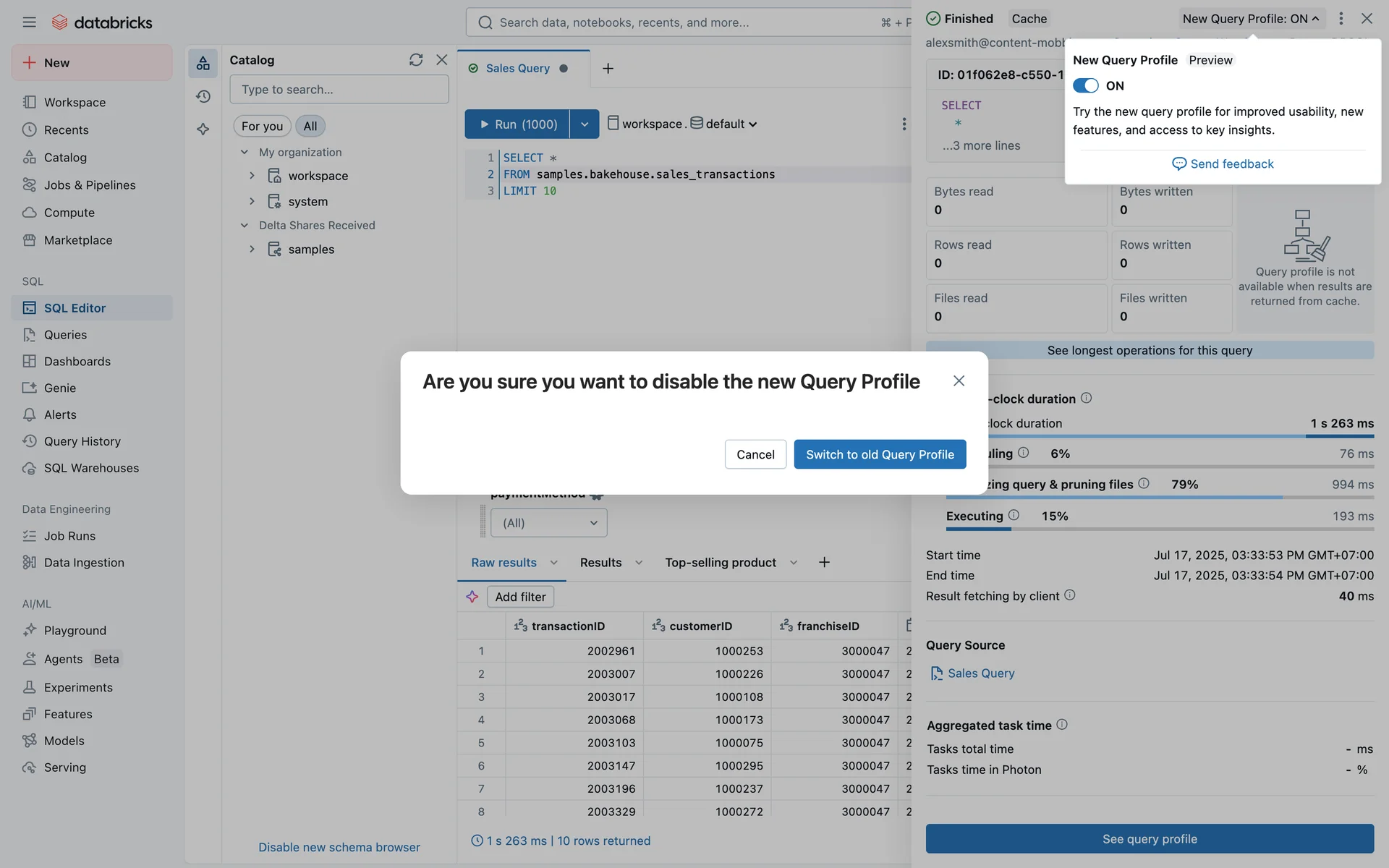Click Cancel in the confirmation dialog
This screenshot has height=868, width=1389.
pyautogui.click(x=755, y=454)
